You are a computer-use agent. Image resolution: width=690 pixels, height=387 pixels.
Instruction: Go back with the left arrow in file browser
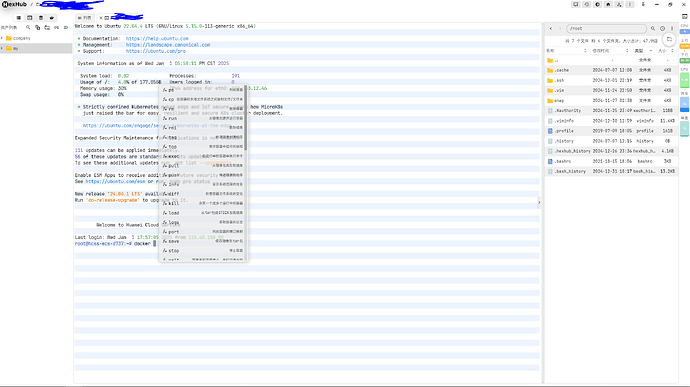[551, 29]
